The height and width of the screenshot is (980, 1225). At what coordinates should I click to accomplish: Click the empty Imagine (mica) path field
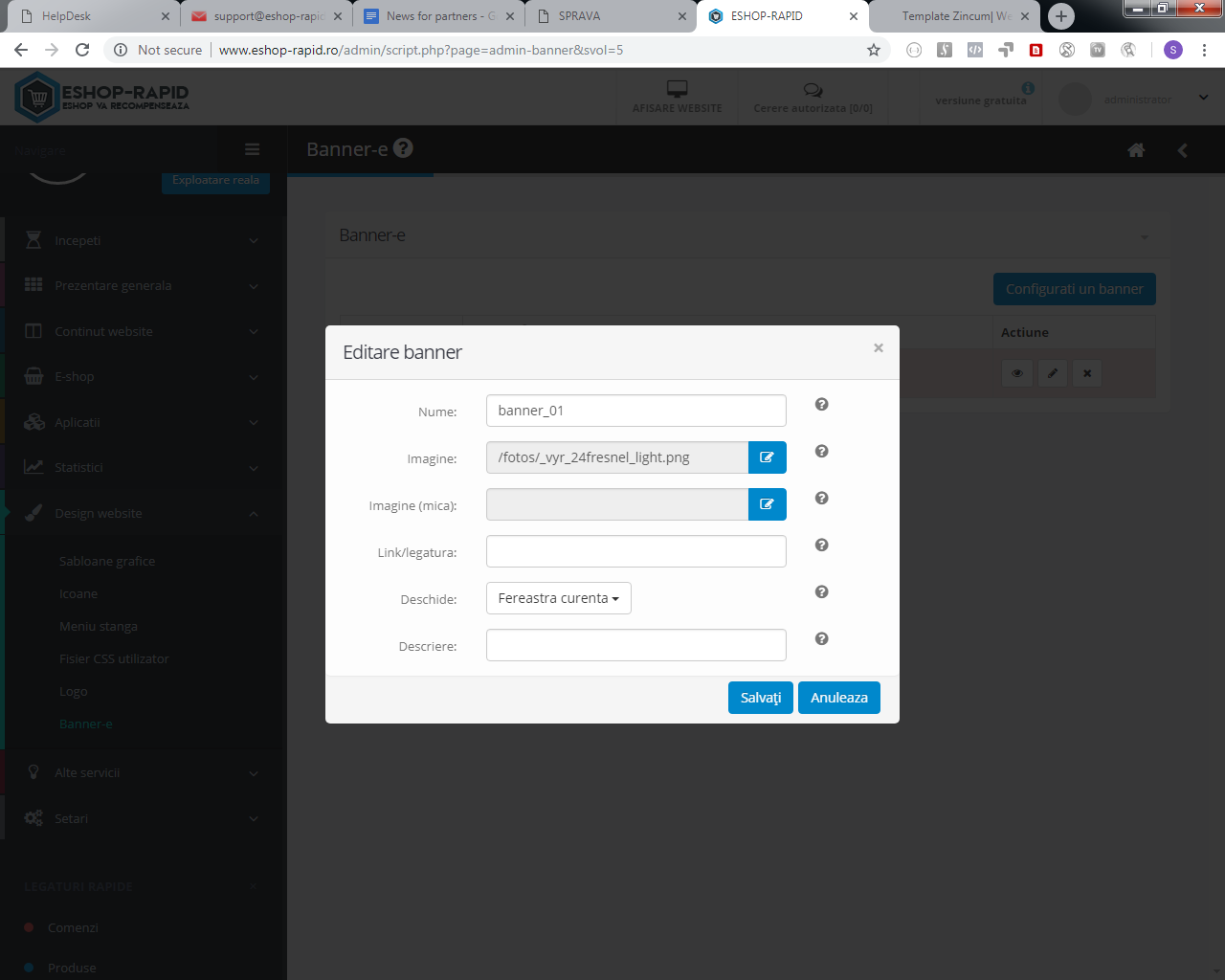(617, 504)
